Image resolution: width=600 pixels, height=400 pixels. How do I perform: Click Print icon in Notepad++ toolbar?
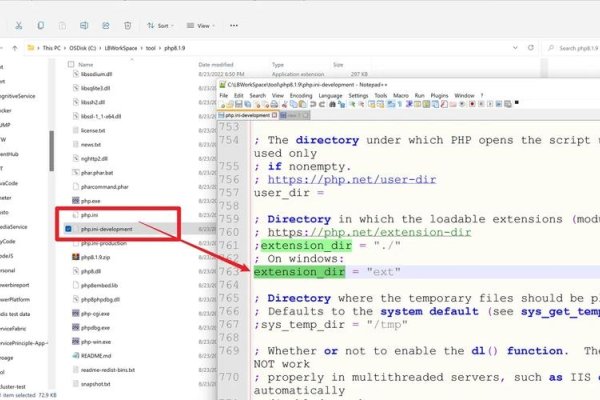(x=274, y=104)
